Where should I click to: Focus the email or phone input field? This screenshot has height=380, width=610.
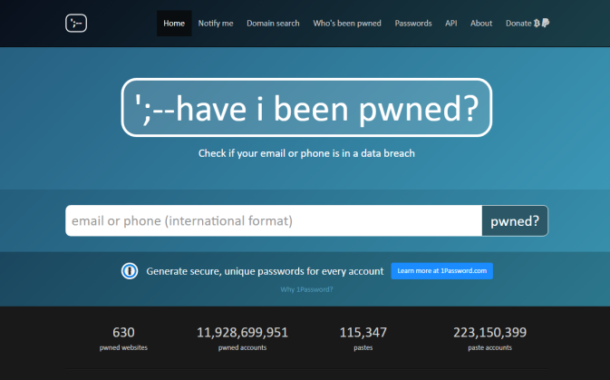[x=274, y=221]
